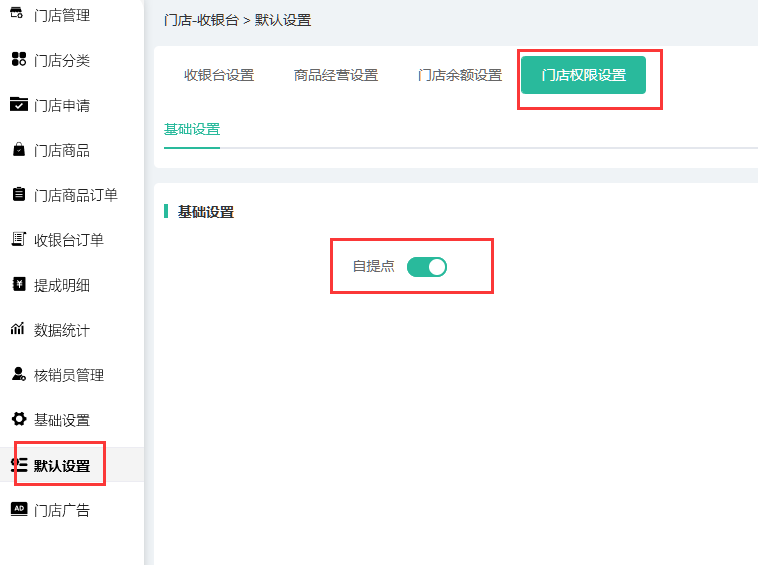The height and width of the screenshot is (565, 758).
Task: Click the 核销员管理 user icon
Action: [x=18, y=374]
